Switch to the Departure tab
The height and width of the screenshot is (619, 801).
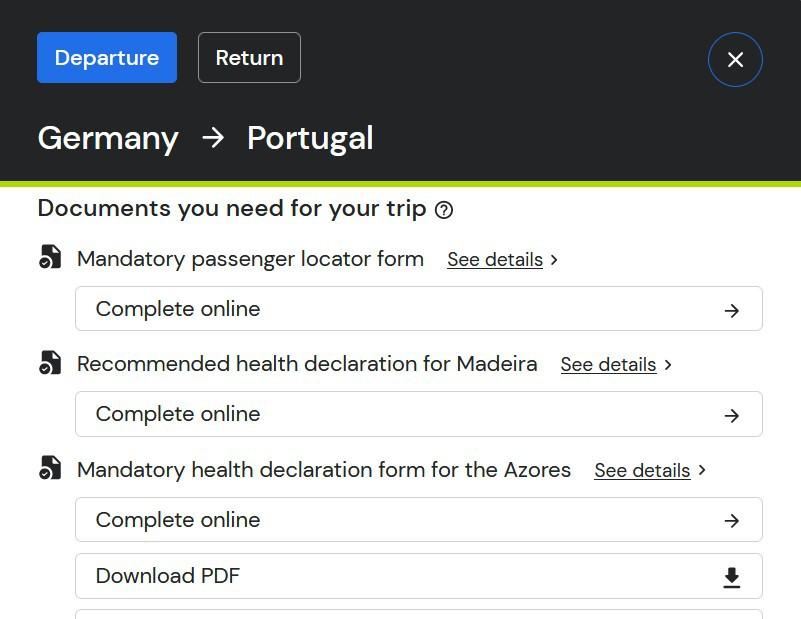[x=107, y=58]
